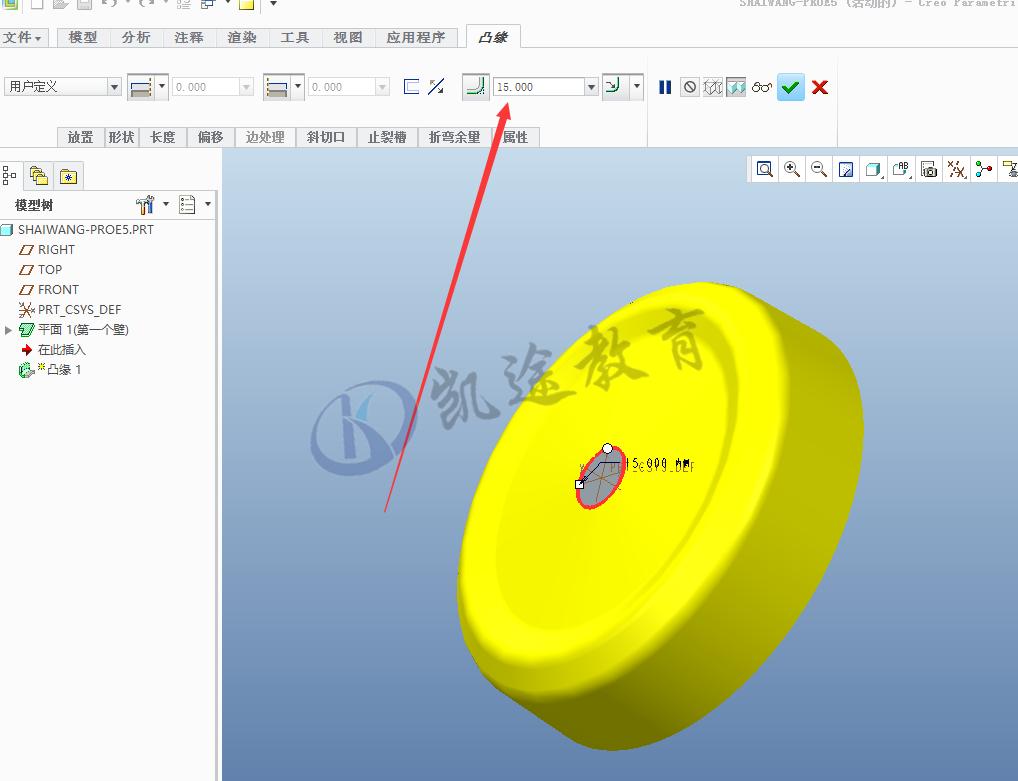1018x781 pixels.
Task: Cancel the feature with the red X
Action: click(819, 87)
